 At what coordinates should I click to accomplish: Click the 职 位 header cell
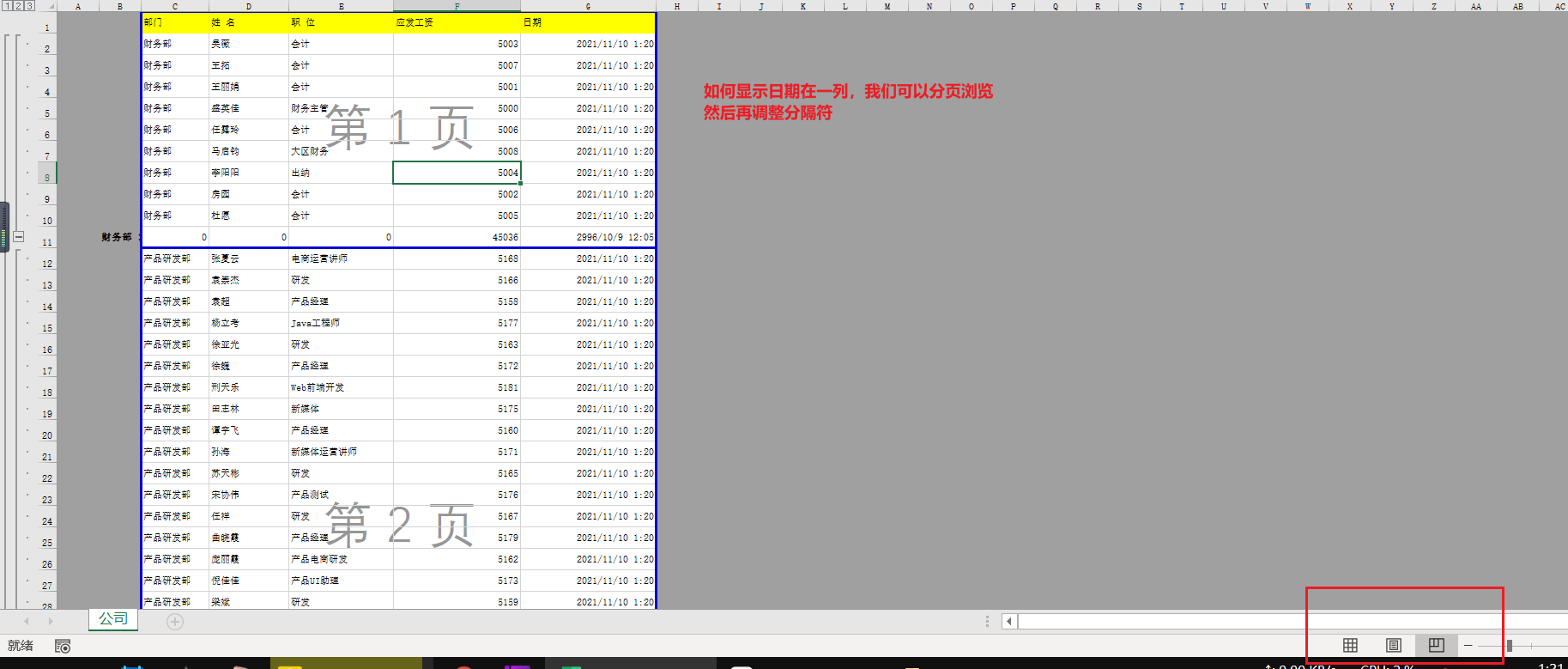[341, 22]
